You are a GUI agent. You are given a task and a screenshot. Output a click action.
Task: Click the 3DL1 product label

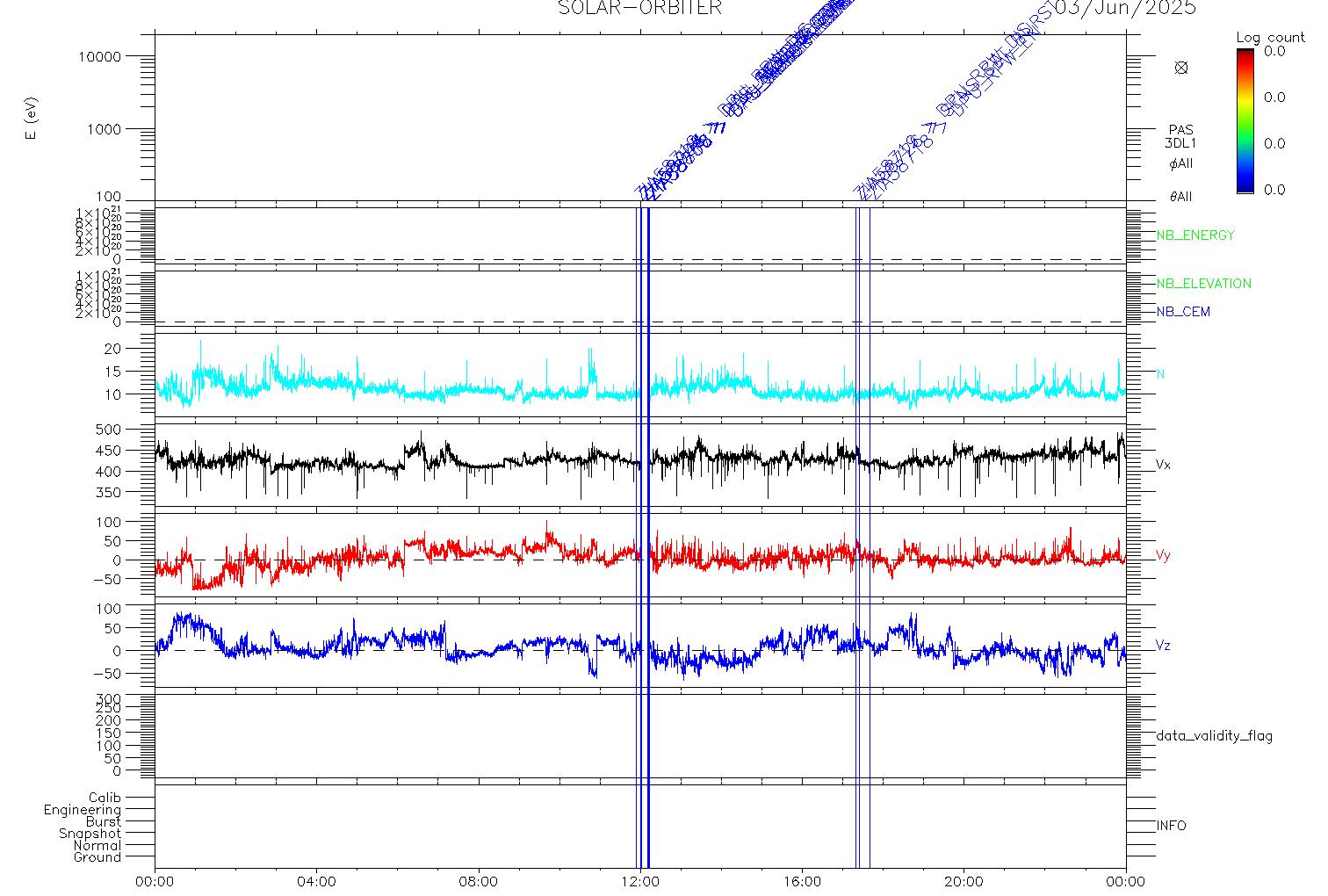click(x=1181, y=143)
